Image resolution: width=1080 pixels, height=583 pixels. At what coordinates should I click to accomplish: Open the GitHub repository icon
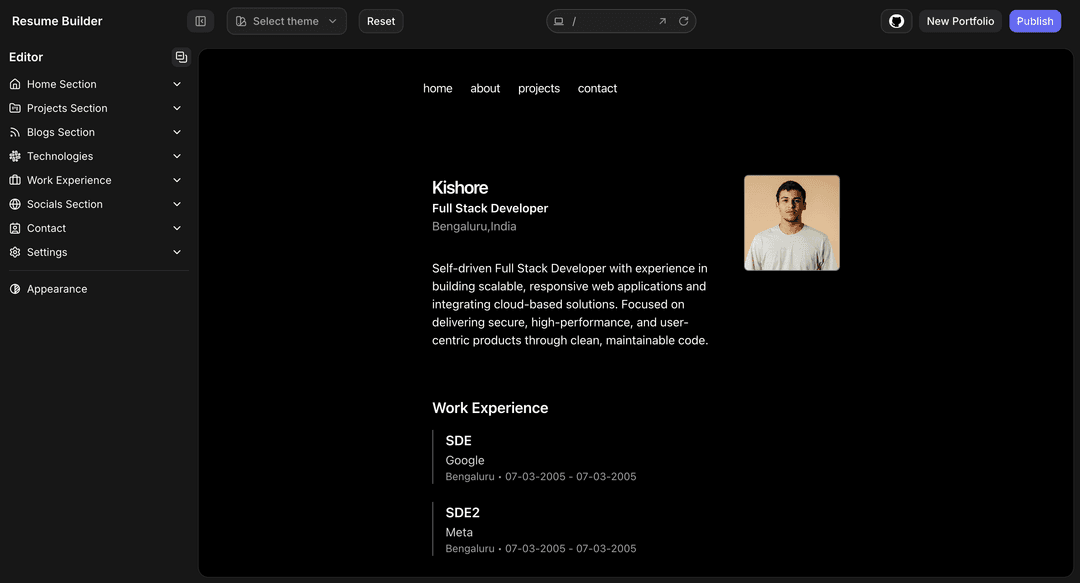896,21
